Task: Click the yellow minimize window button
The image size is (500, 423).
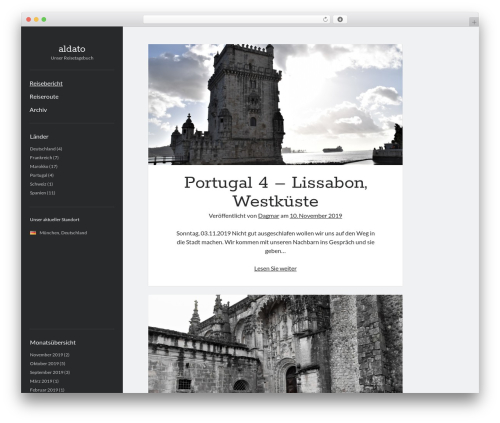Action: coord(36,20)
